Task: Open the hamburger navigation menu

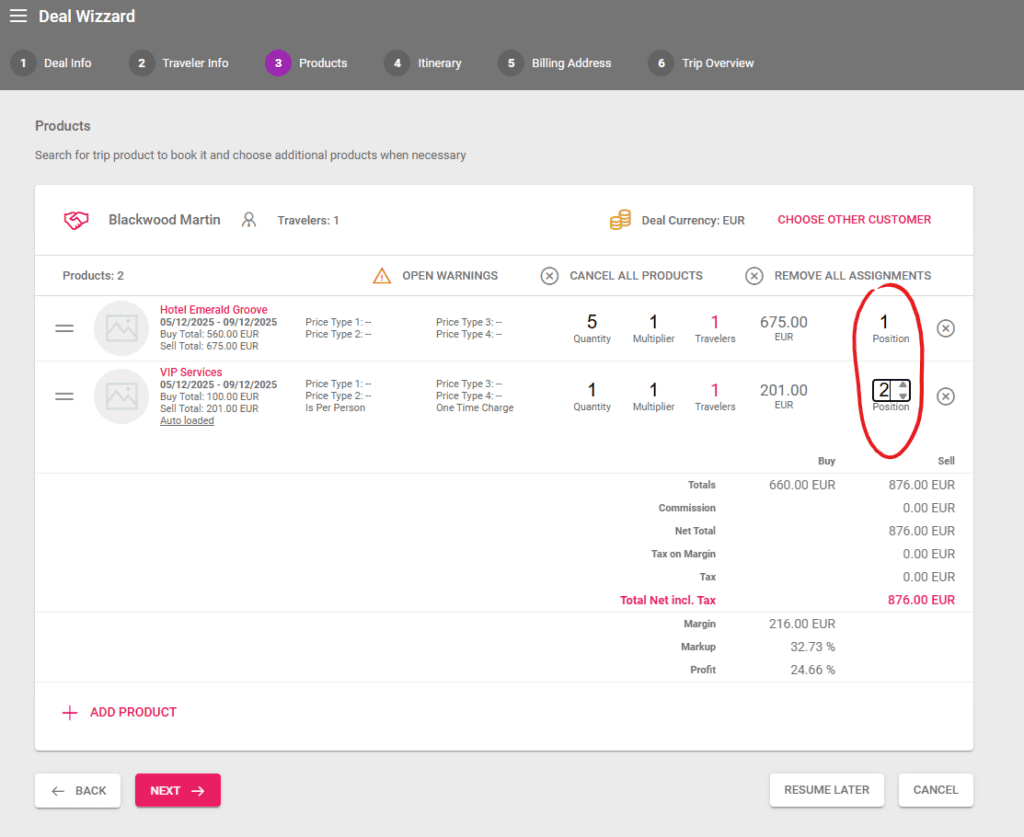Action: click(19, 15)
